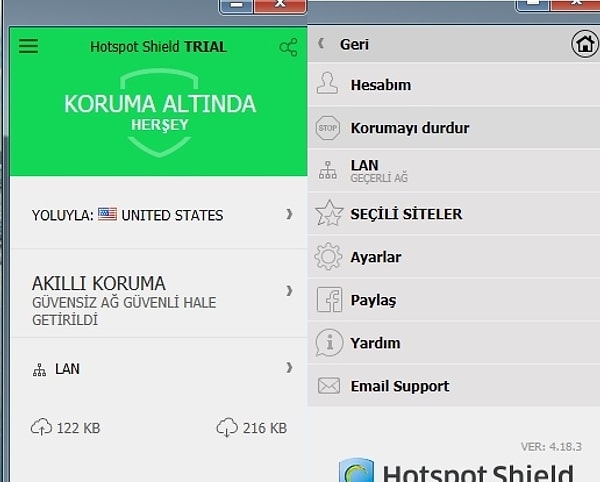Open the Hesabım menu item

454,85
